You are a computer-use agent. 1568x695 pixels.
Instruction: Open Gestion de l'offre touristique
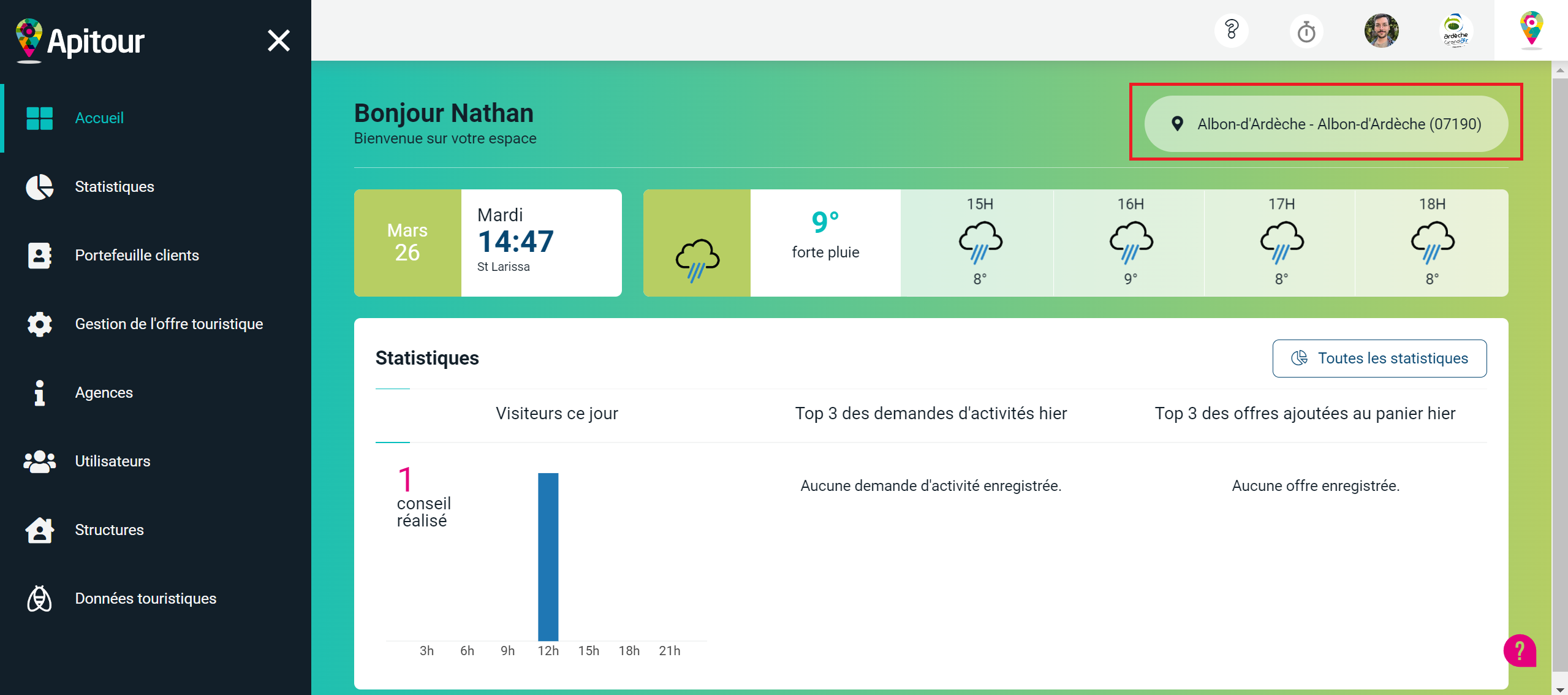point(169,324)
